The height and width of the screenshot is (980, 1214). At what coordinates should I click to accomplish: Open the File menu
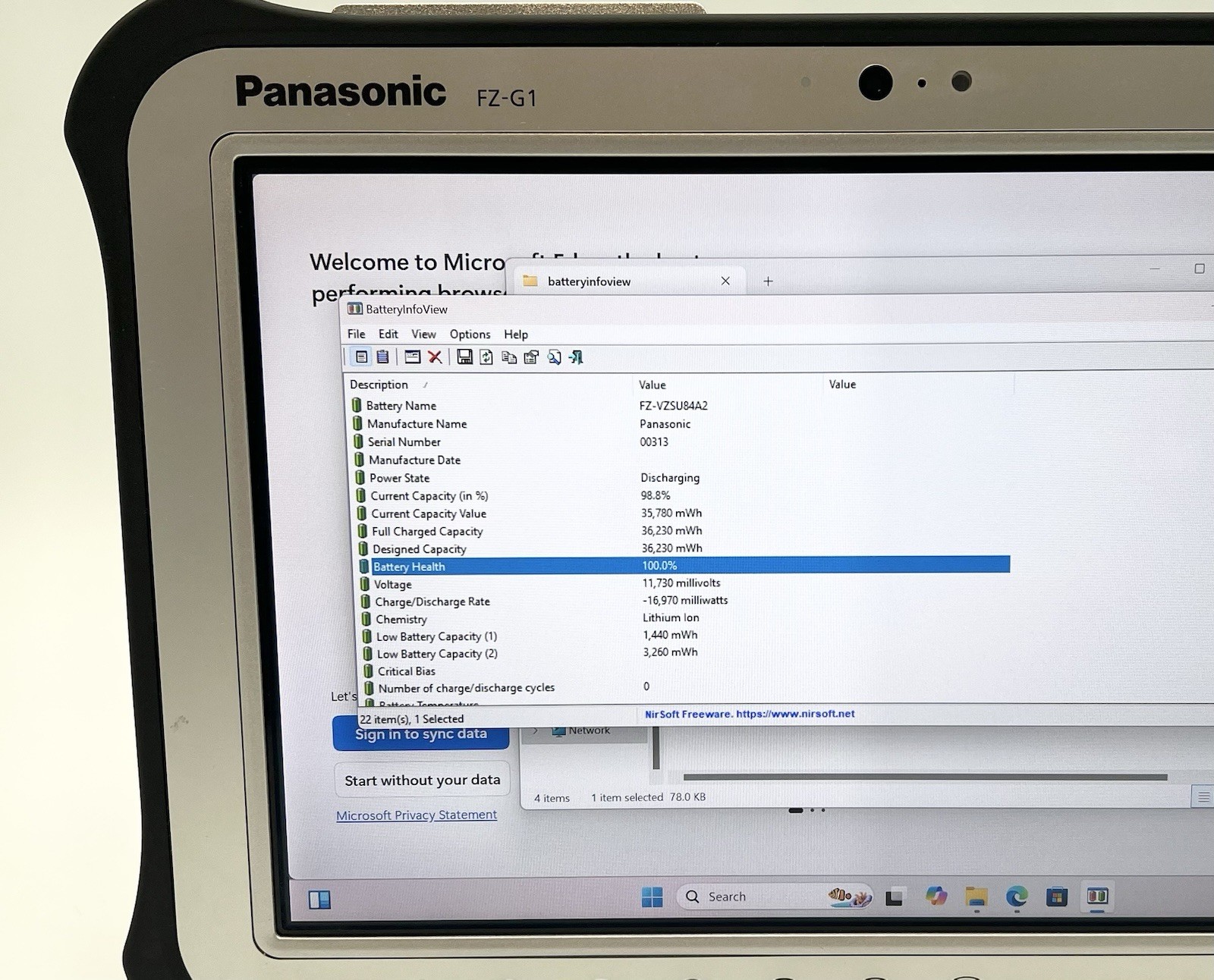[x=356, y=334]
